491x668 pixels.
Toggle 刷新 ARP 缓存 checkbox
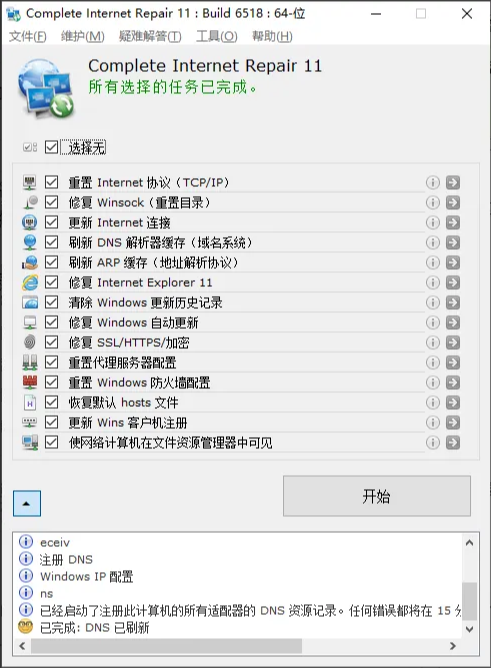pos(52,262)
